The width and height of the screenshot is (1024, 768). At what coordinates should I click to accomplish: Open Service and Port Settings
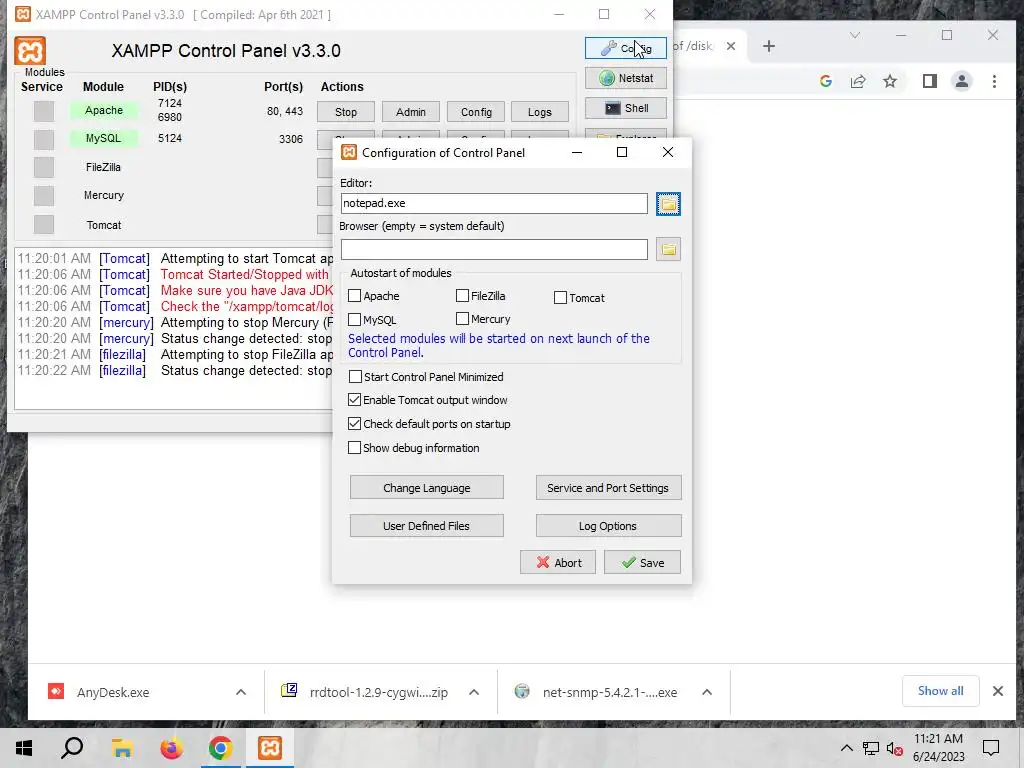point(608,488)
